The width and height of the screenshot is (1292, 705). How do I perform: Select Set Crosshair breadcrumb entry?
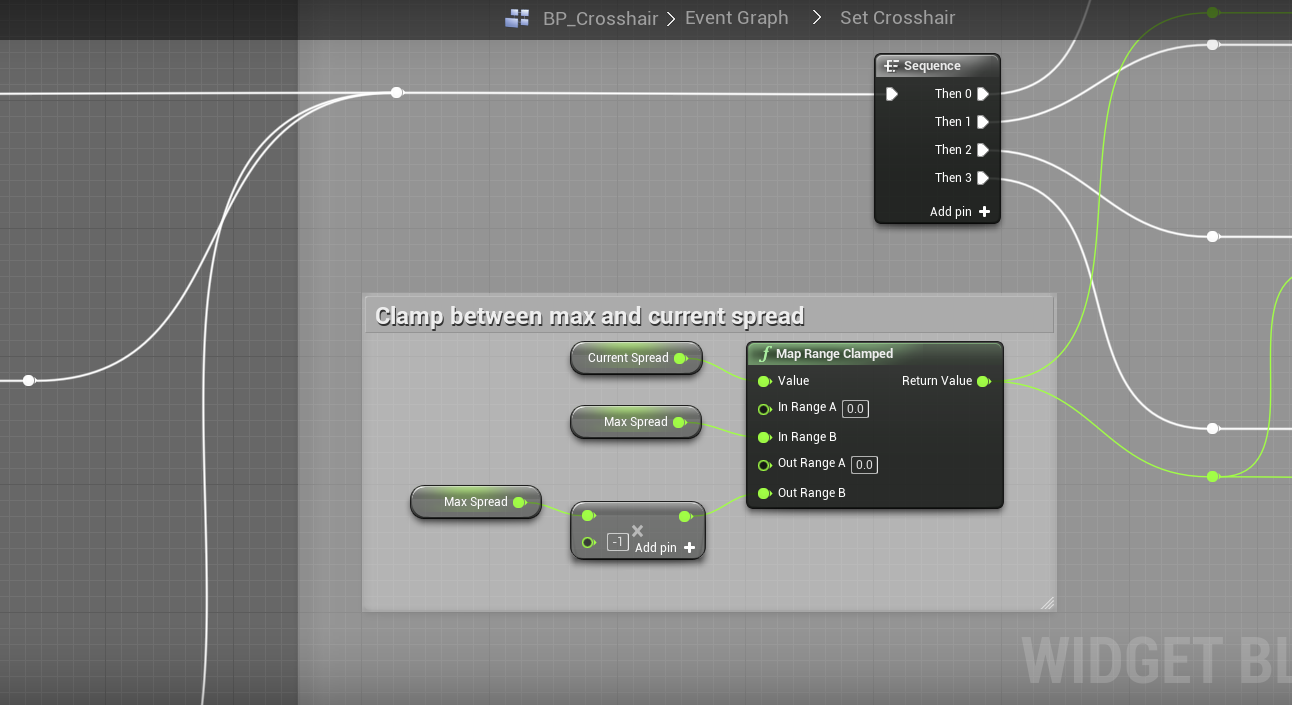[x=898, y=18]
